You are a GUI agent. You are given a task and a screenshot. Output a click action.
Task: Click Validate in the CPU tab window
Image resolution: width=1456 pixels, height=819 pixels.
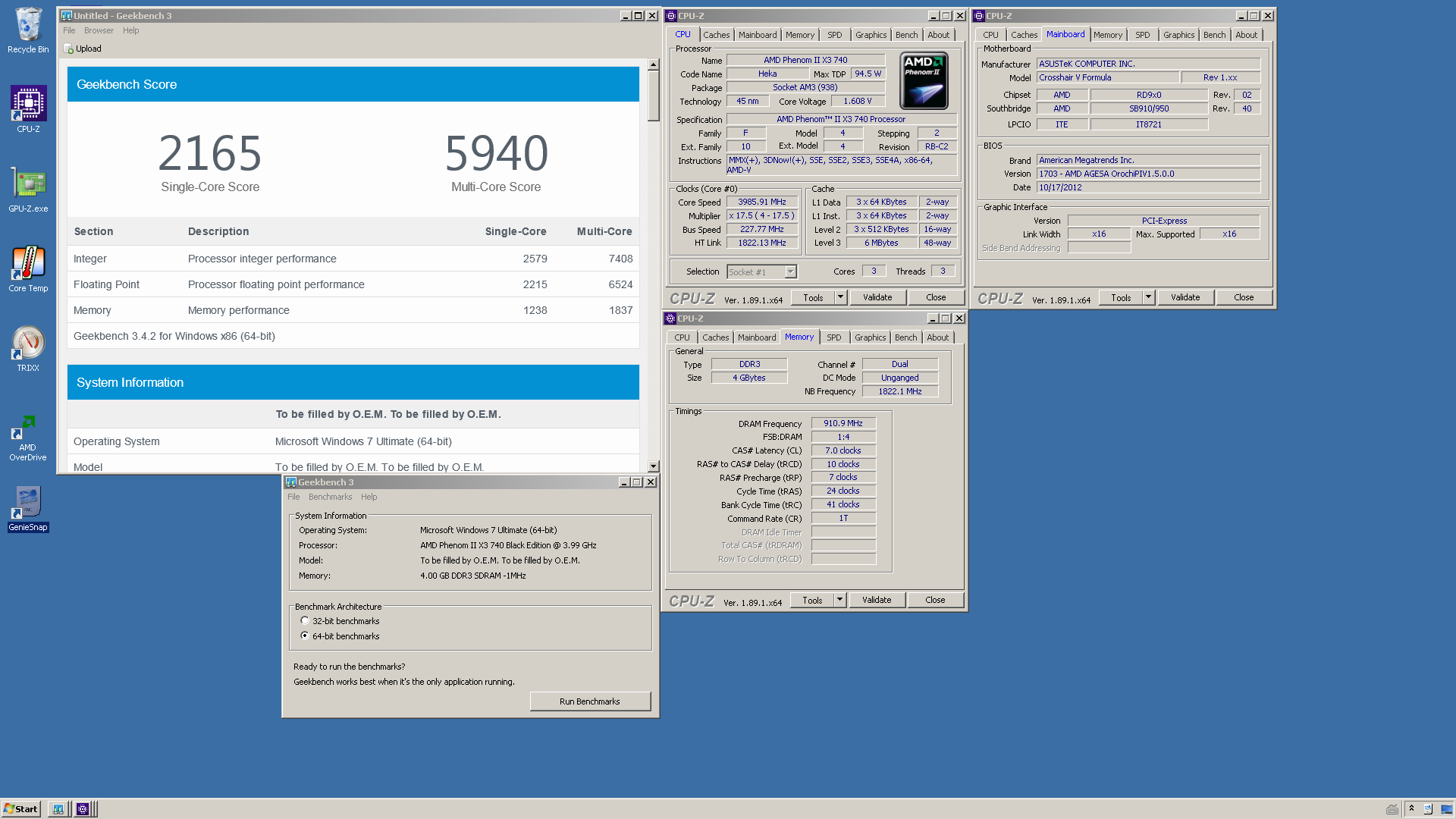(877, 297)
